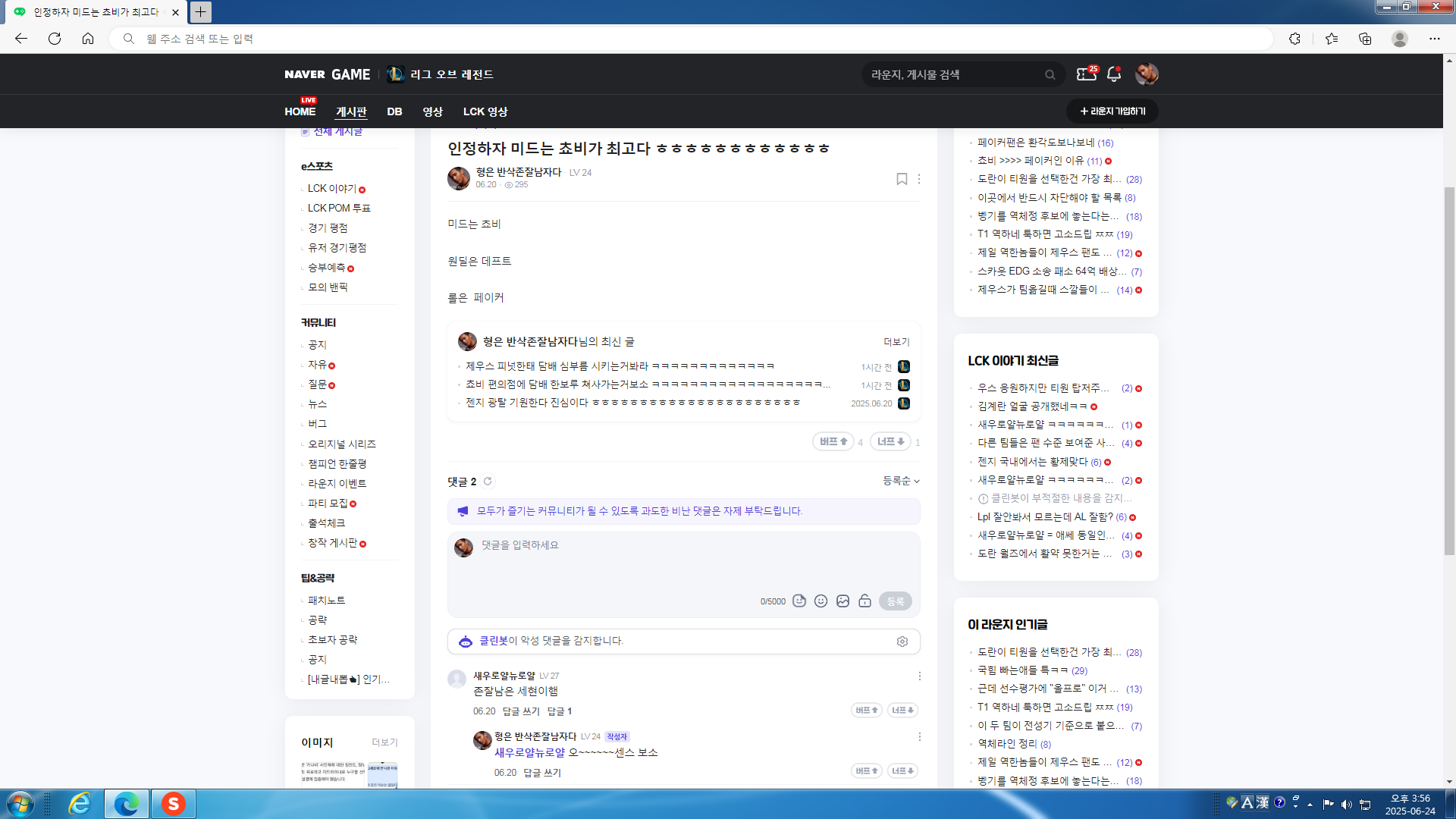This screenshot has width=1456, height=819.
Task: Expand options menu of 새우로얄뉴로얄's comment
Action: coord(919,676)
